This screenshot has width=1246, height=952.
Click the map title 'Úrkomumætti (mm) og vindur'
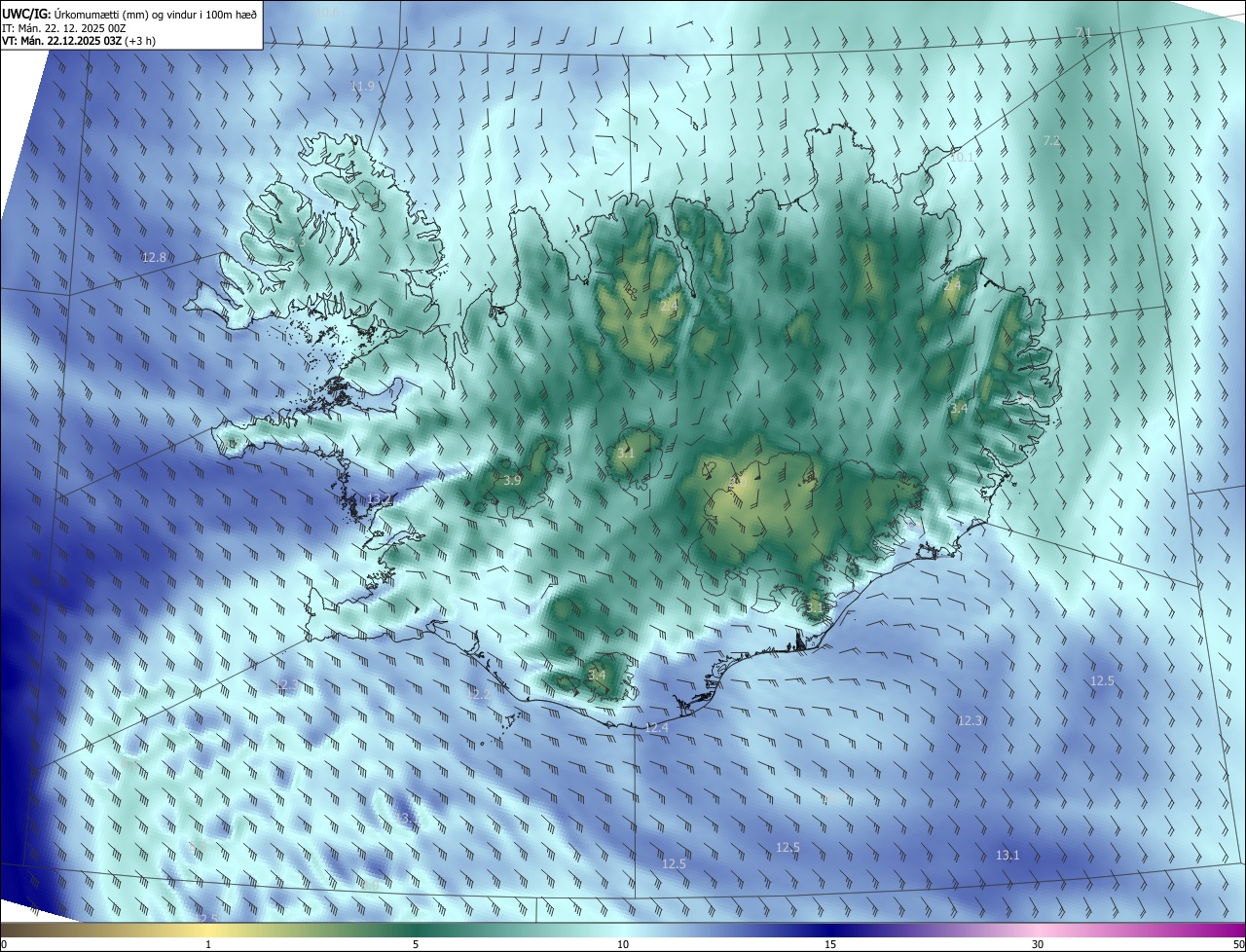point(128,13)
